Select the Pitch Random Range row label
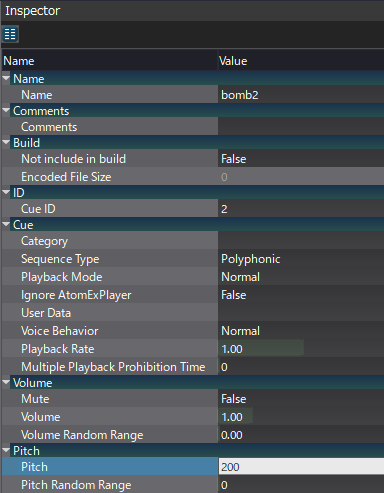 click(76, 485)
